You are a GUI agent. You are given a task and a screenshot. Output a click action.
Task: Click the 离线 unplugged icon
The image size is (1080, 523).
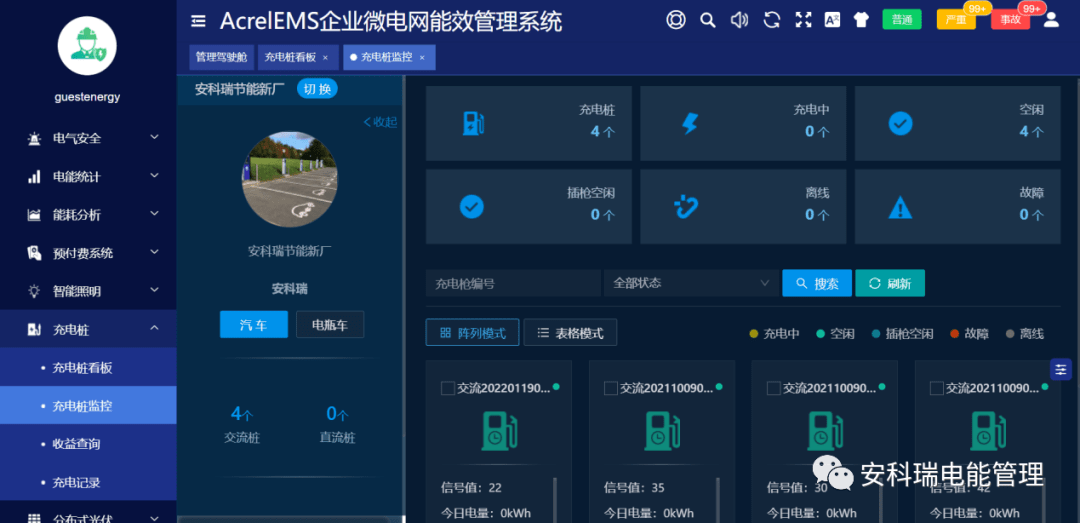coord(686,207)
